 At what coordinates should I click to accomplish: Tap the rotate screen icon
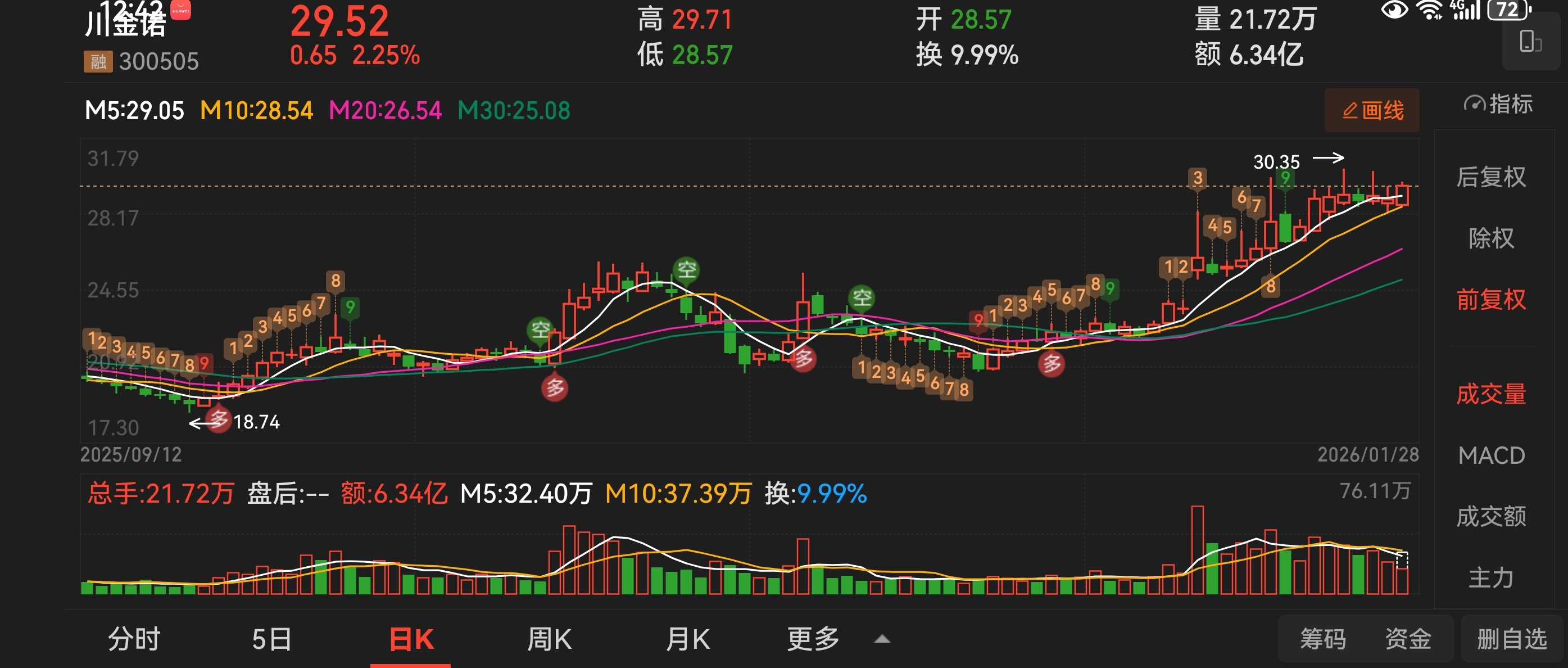[x=1530, y=43]
